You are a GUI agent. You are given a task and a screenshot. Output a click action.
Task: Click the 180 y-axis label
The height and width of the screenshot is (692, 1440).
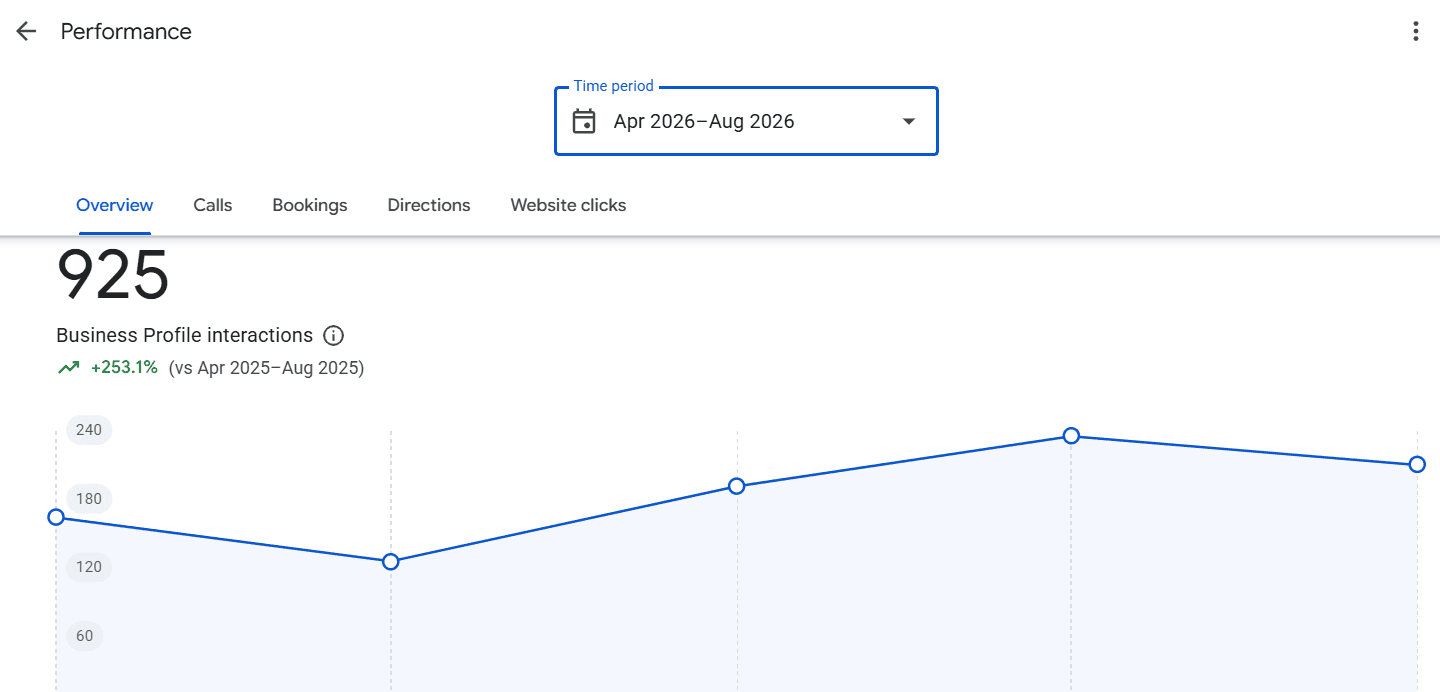(x=89, y=499)
